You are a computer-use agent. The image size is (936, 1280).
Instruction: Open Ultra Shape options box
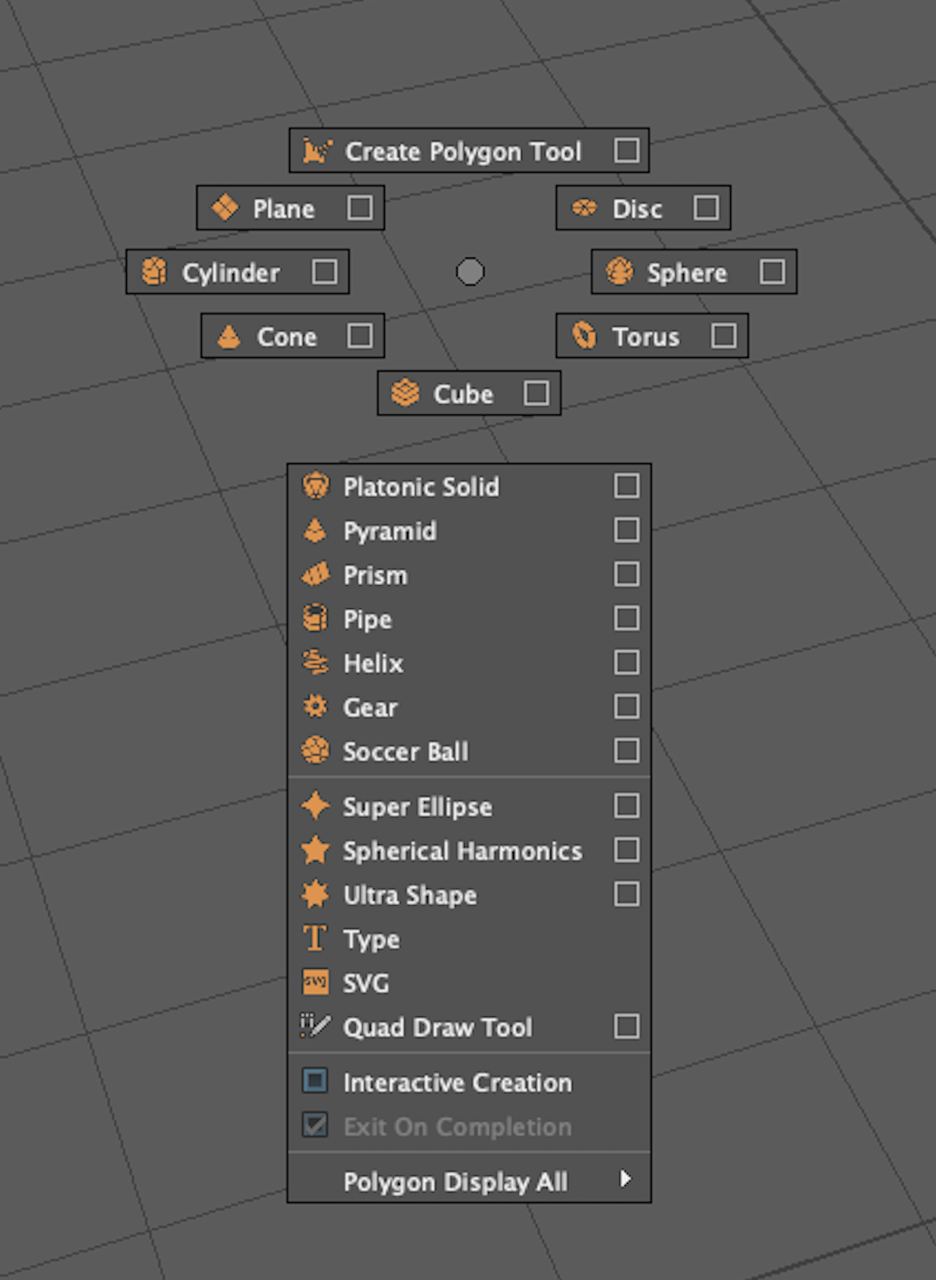(627, 894)
